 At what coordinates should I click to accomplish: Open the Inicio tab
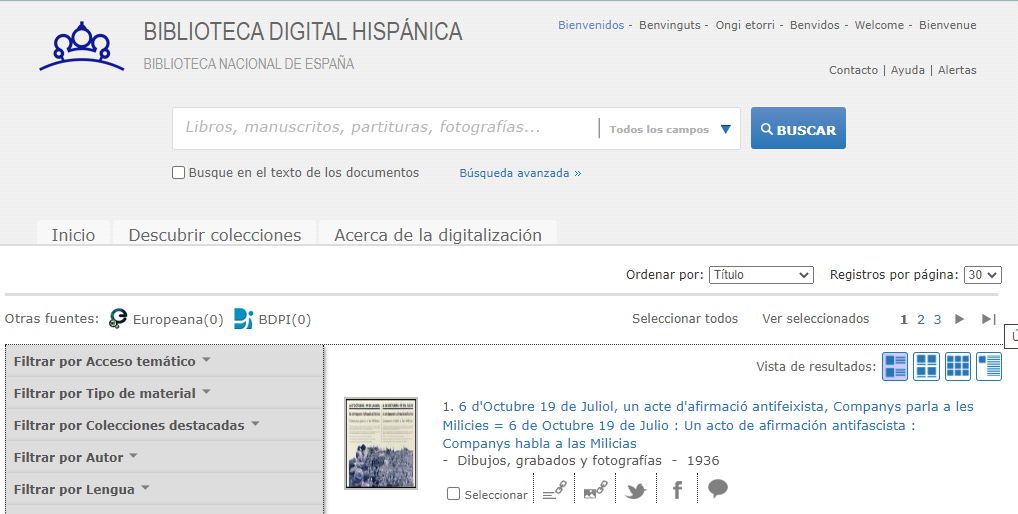pos(73,234)
